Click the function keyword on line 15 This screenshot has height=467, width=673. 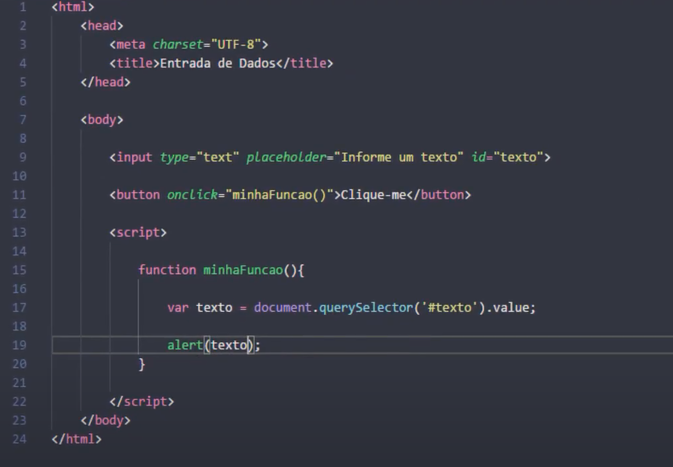point(167,270)
